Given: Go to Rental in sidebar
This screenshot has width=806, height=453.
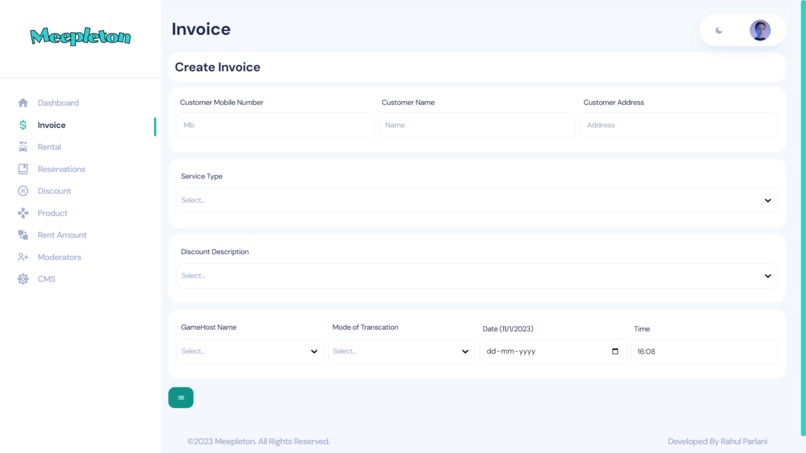Looking at the screenshot, I should pos(49,147).
